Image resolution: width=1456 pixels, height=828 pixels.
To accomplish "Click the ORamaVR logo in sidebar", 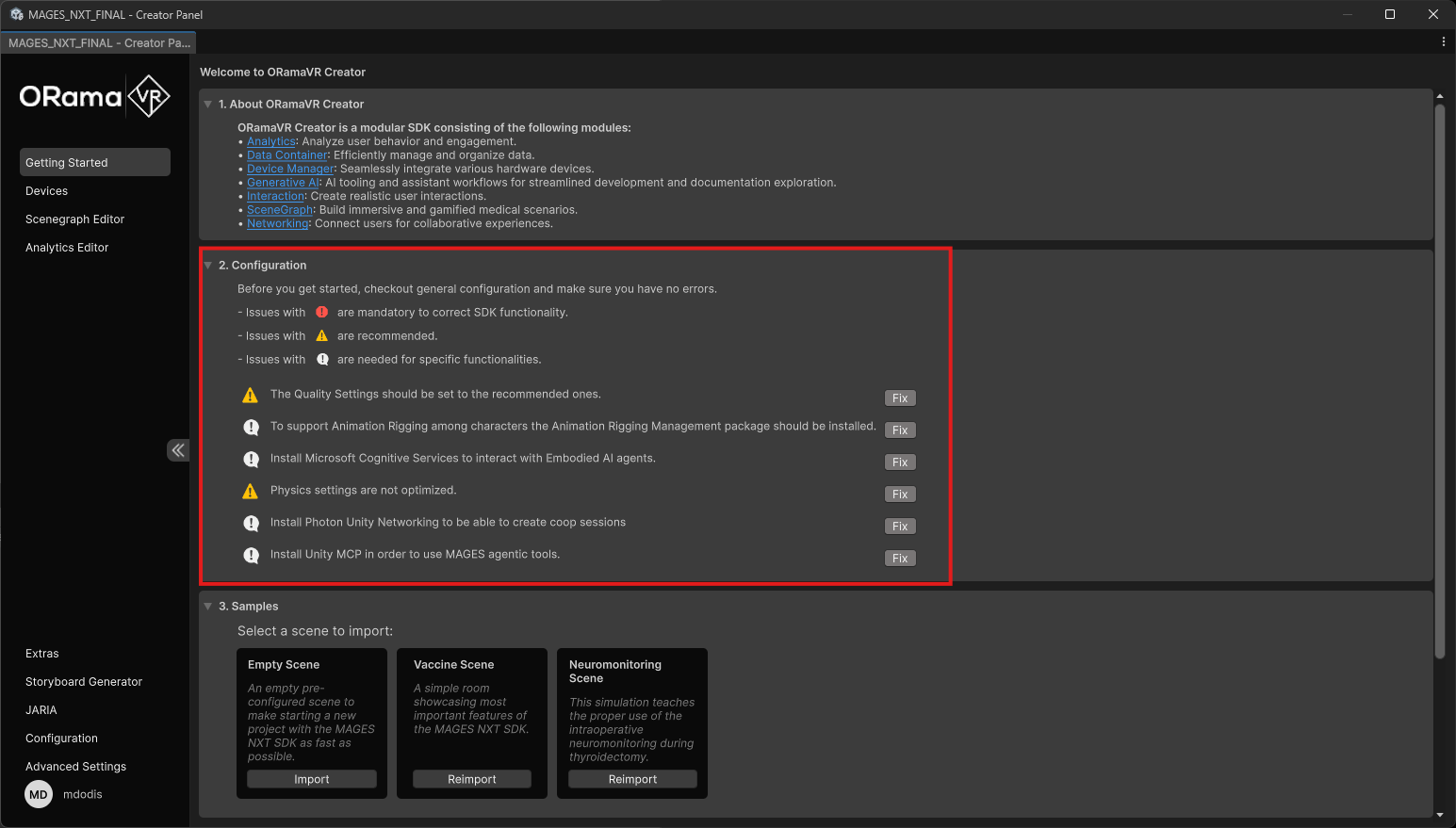I will pos(94,96).
